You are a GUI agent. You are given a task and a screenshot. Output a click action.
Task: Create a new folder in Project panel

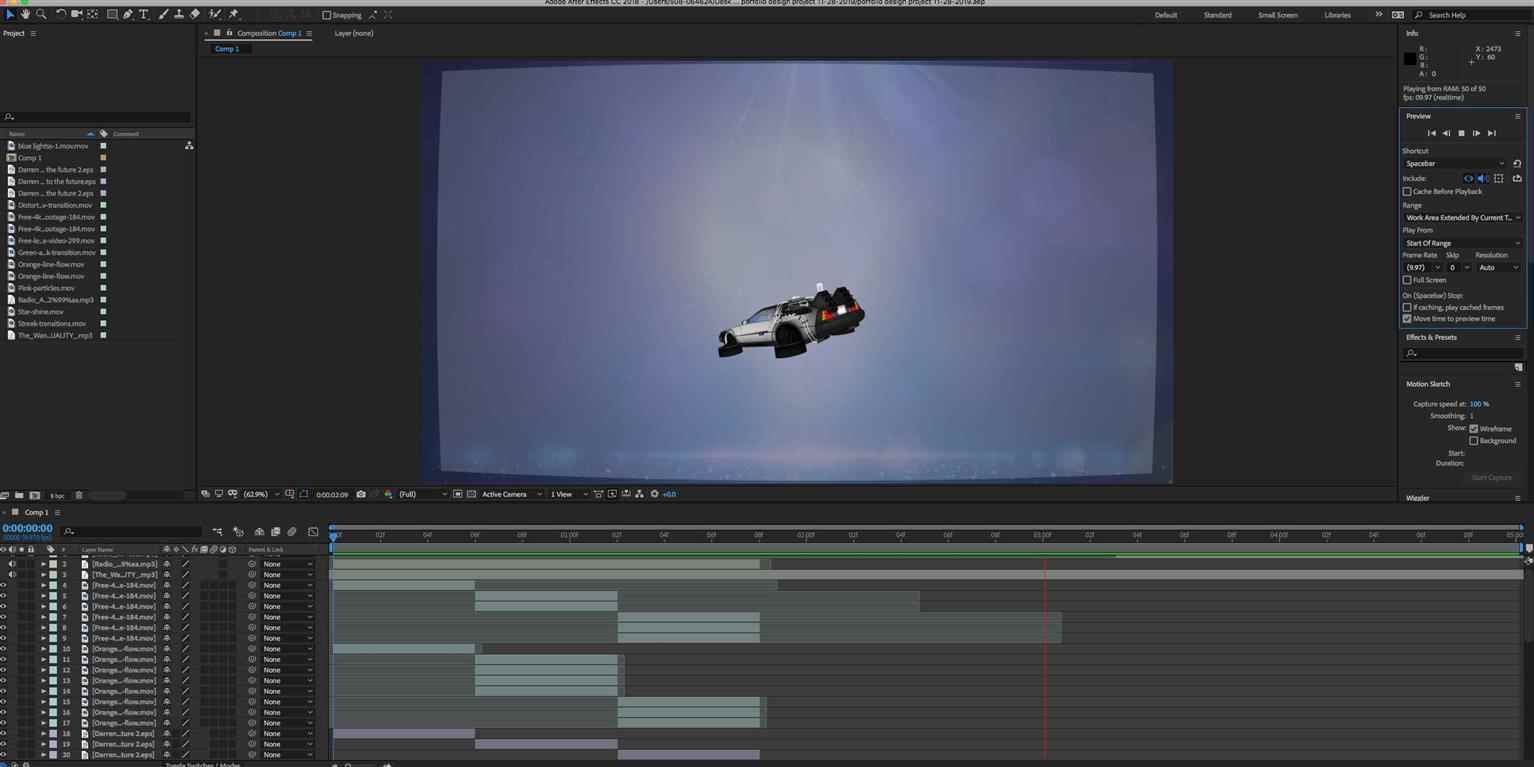(x=19, y=496)
